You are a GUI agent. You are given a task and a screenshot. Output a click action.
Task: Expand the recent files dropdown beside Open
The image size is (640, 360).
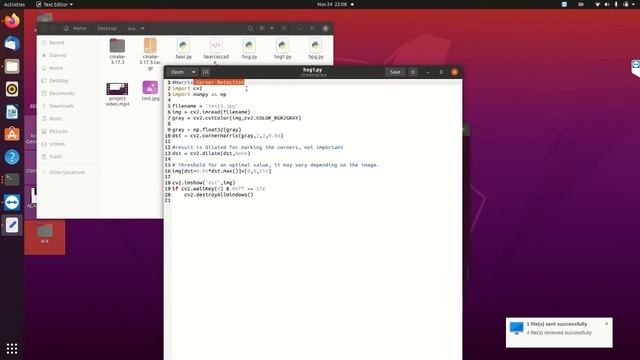click(193, 72)
